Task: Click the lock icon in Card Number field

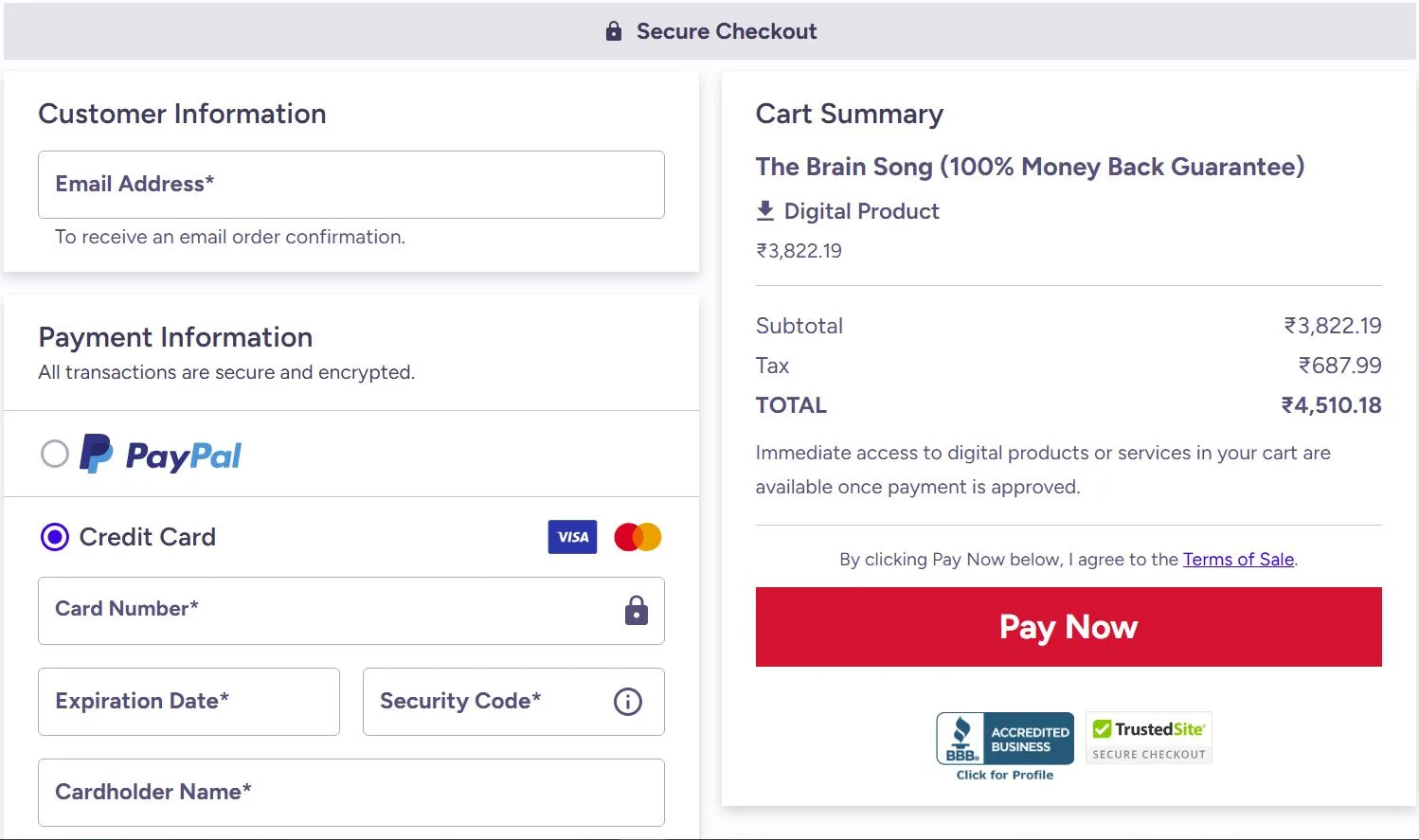Action: click(x=635, y=611)
